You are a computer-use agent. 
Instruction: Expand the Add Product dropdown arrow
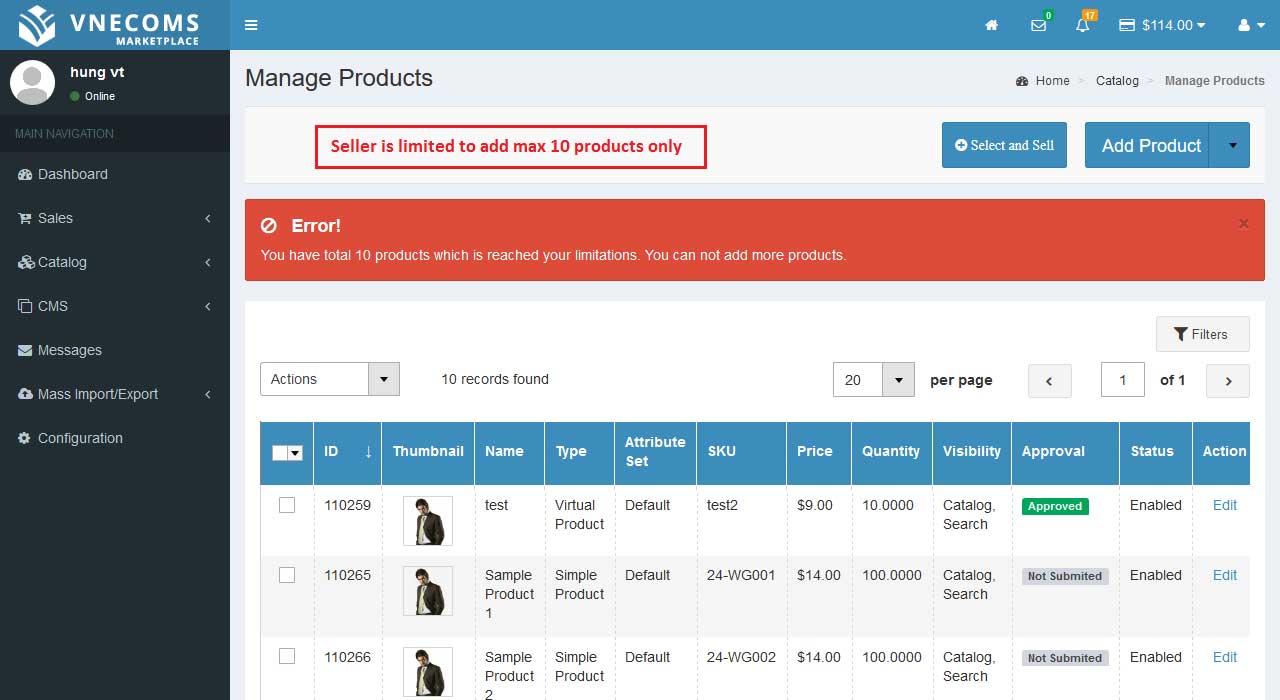(1231, 146)
